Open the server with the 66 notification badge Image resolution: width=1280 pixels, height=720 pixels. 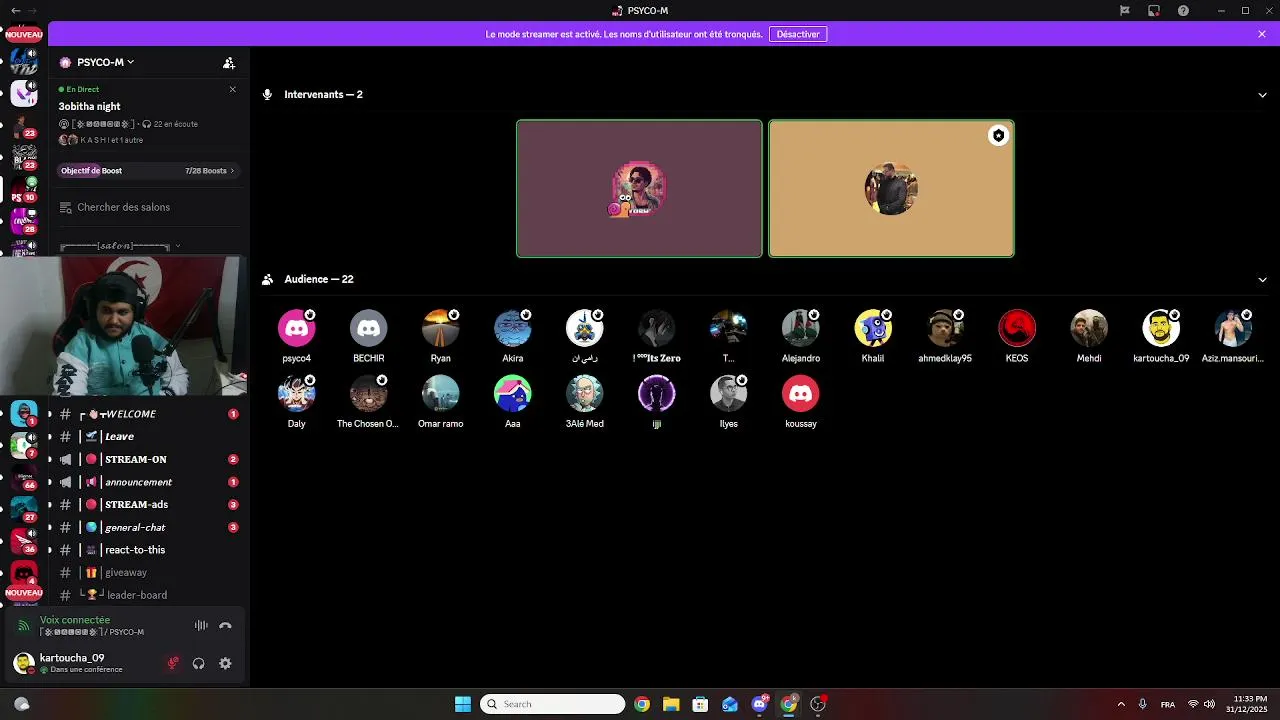tap(24, 475)
